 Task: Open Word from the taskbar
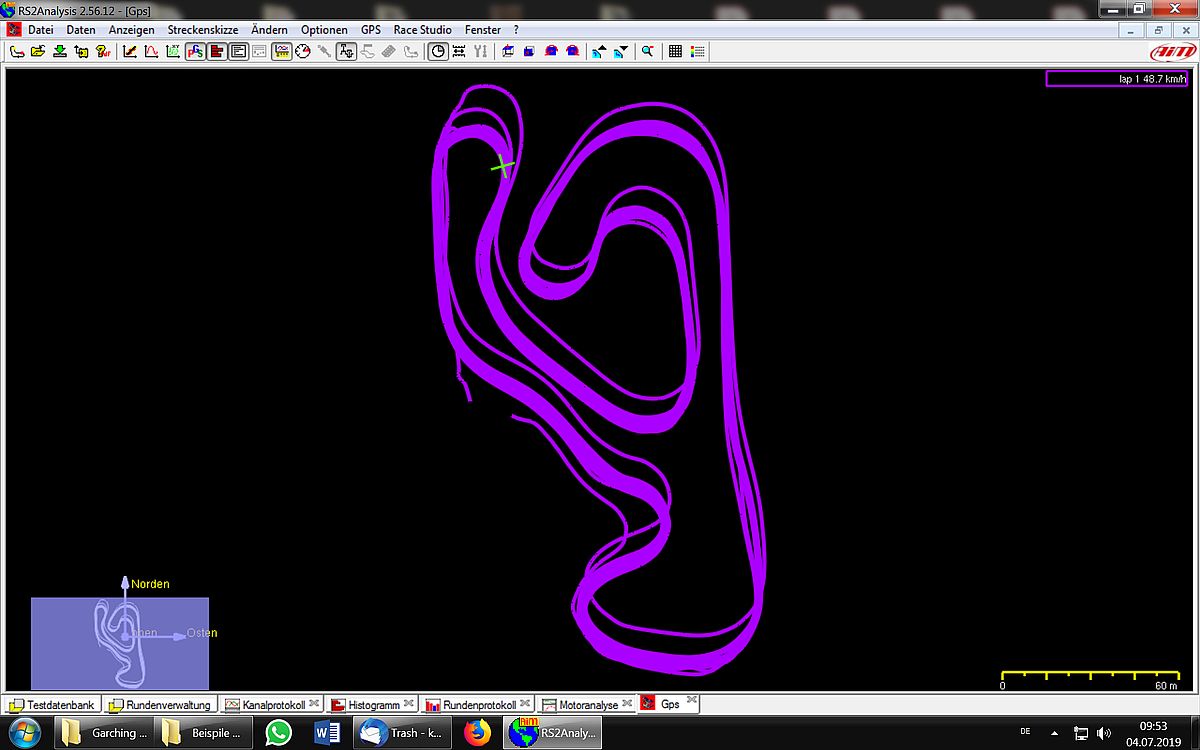pyautogui.click(x=328, y=733)
